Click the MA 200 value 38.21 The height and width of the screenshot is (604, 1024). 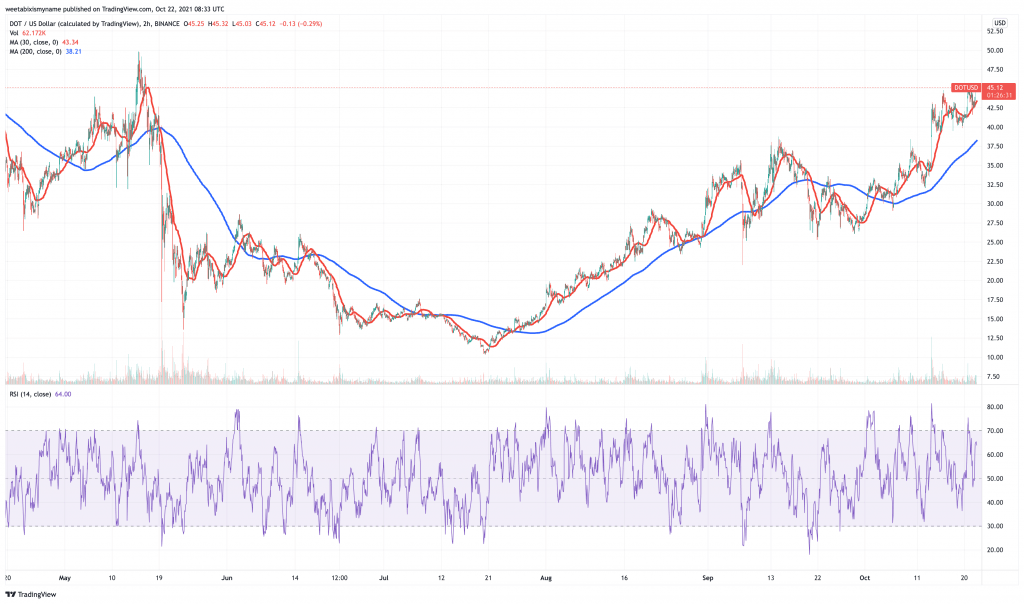(74, 52)
